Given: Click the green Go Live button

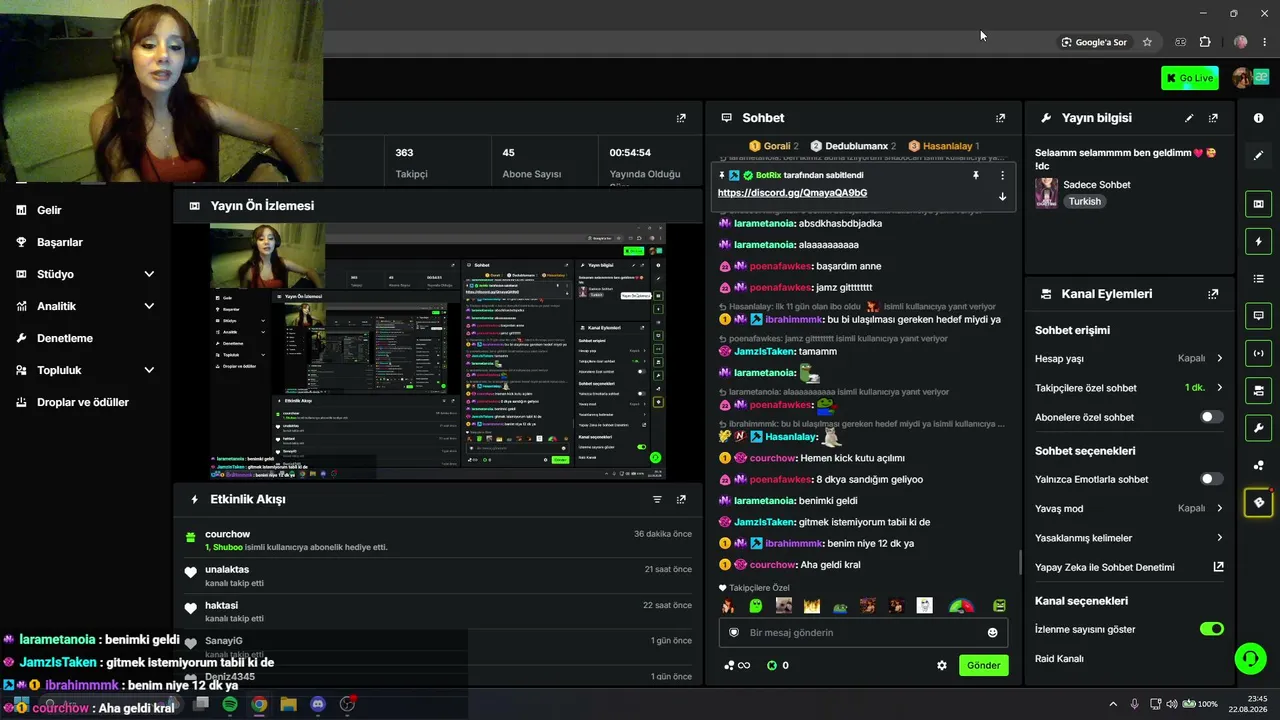Looking at the screenshot, I should (x=1190, y=78).
